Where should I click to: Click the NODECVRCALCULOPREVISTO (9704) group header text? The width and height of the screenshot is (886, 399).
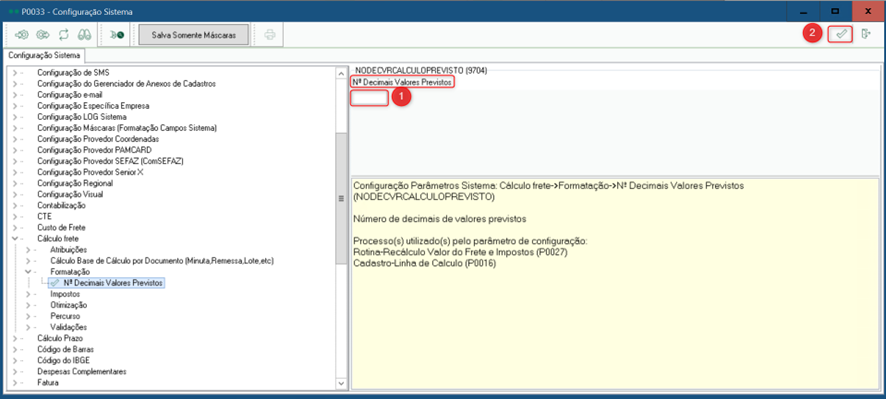tap(422, 71)
